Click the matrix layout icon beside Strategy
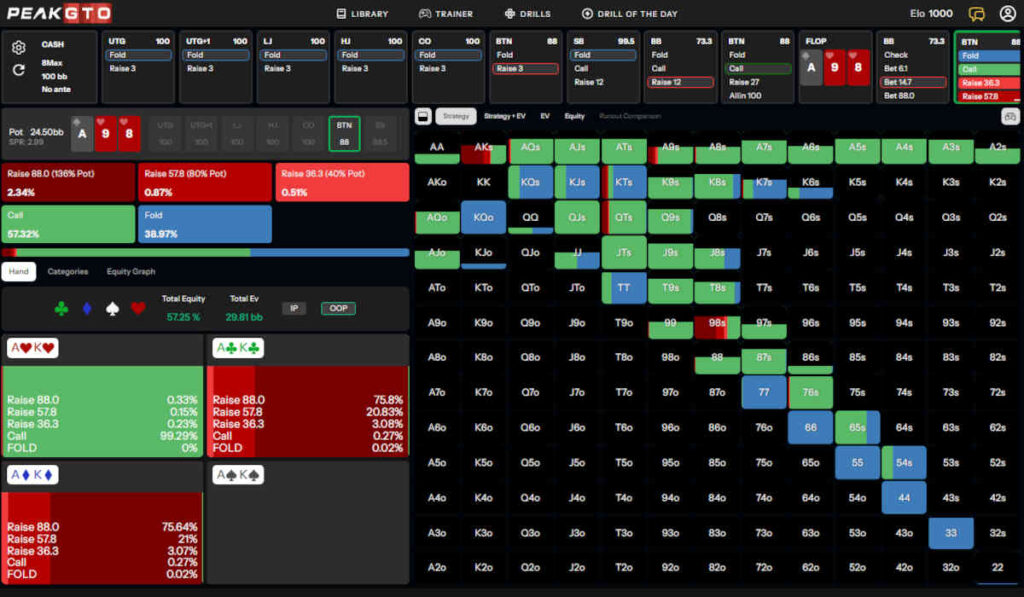This screenshot has width=1024, height=597. 423,116
